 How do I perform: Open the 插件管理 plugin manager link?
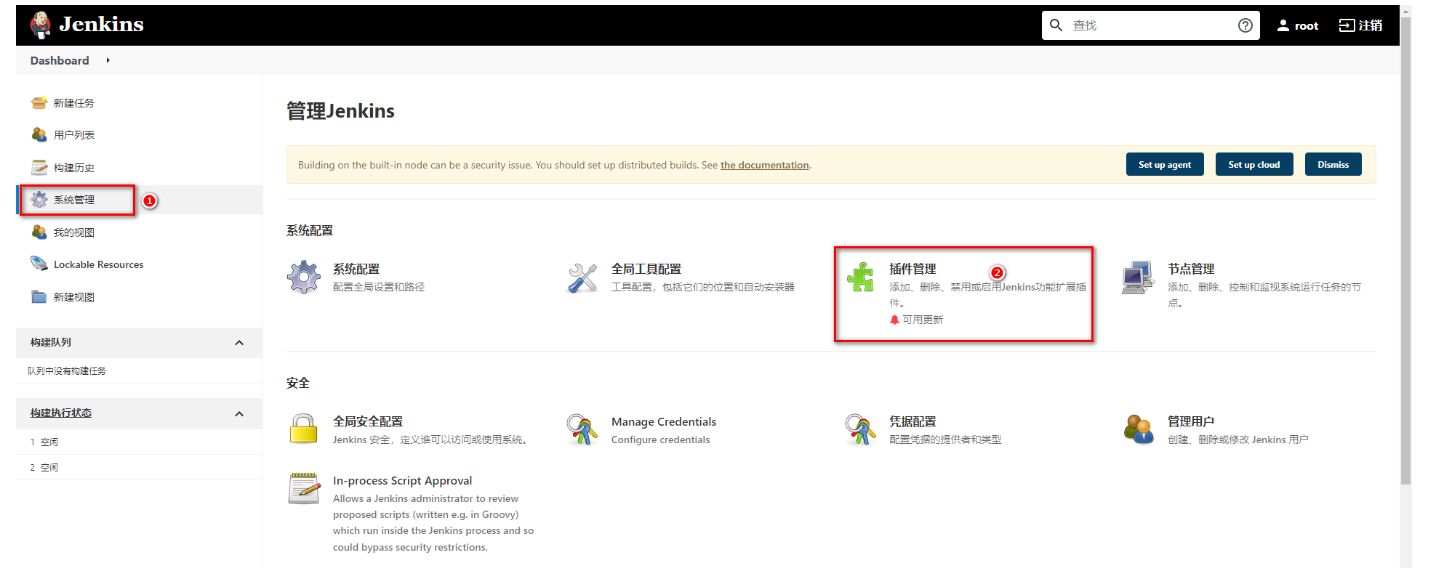(912, 269)
